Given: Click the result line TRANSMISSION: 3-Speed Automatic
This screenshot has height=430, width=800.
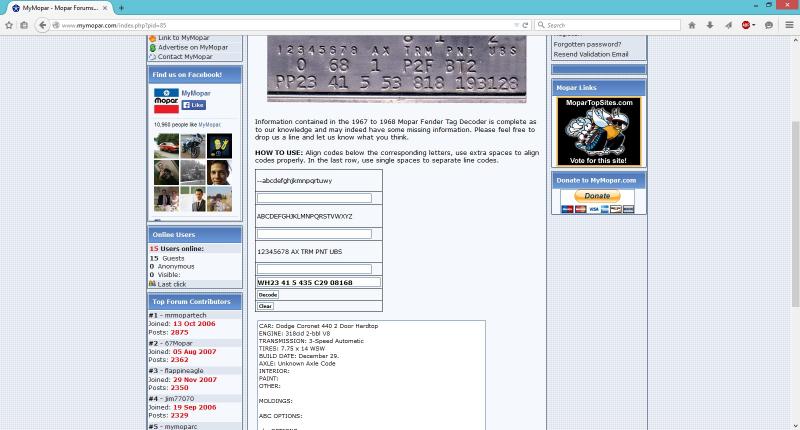Looking at the screenshot, I should 311,341.
